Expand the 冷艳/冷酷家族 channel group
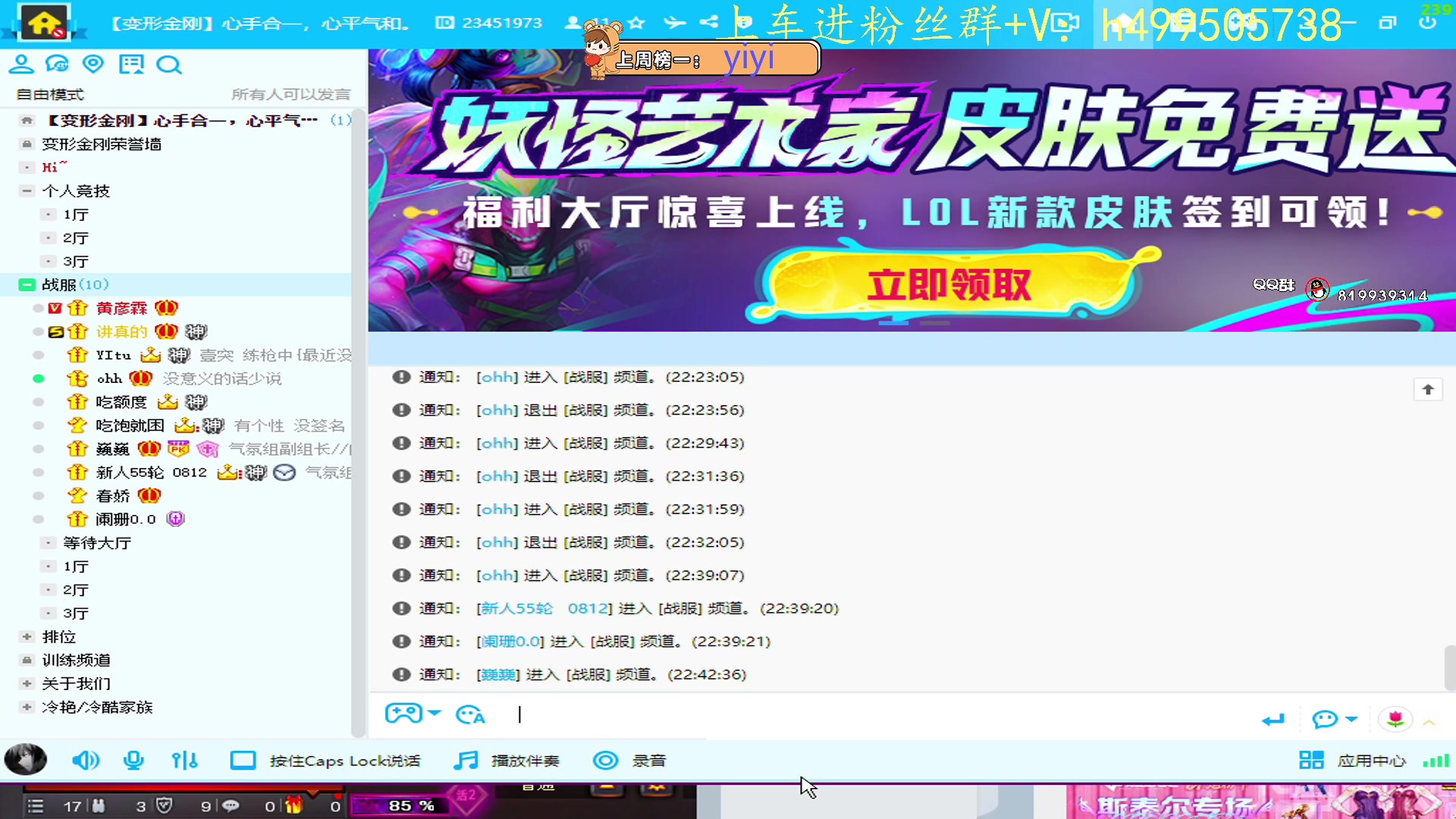The image size is (1456, 819). 27,707
